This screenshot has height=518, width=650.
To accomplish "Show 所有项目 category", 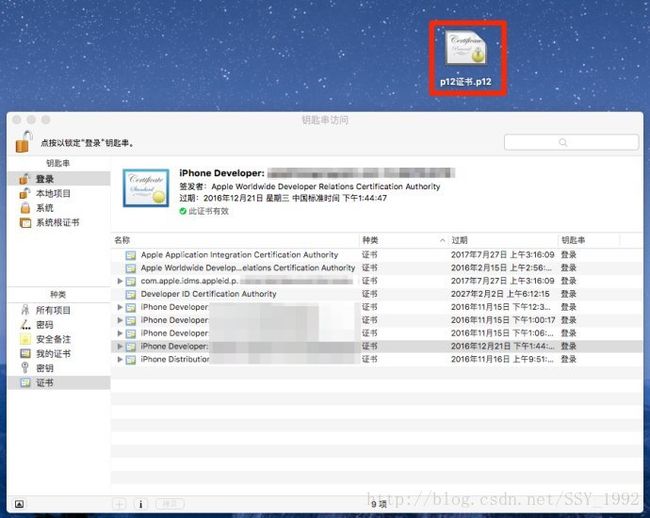I will [x=59, y=310].
